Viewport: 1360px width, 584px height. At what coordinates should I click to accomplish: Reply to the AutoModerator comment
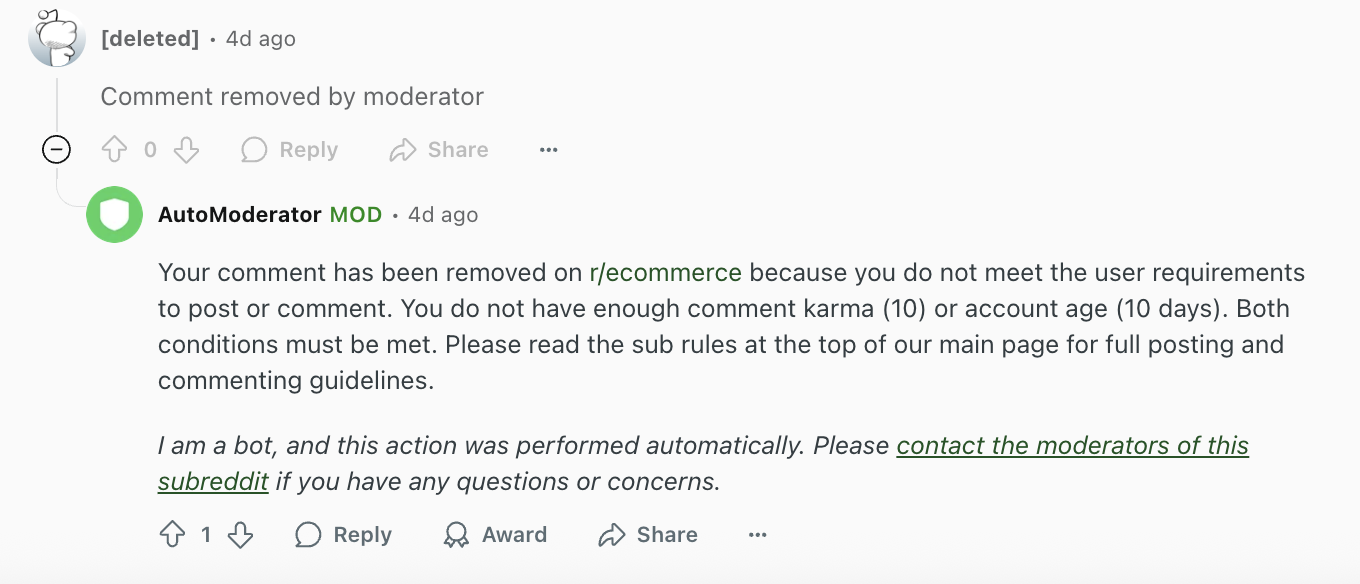point(342,534)
